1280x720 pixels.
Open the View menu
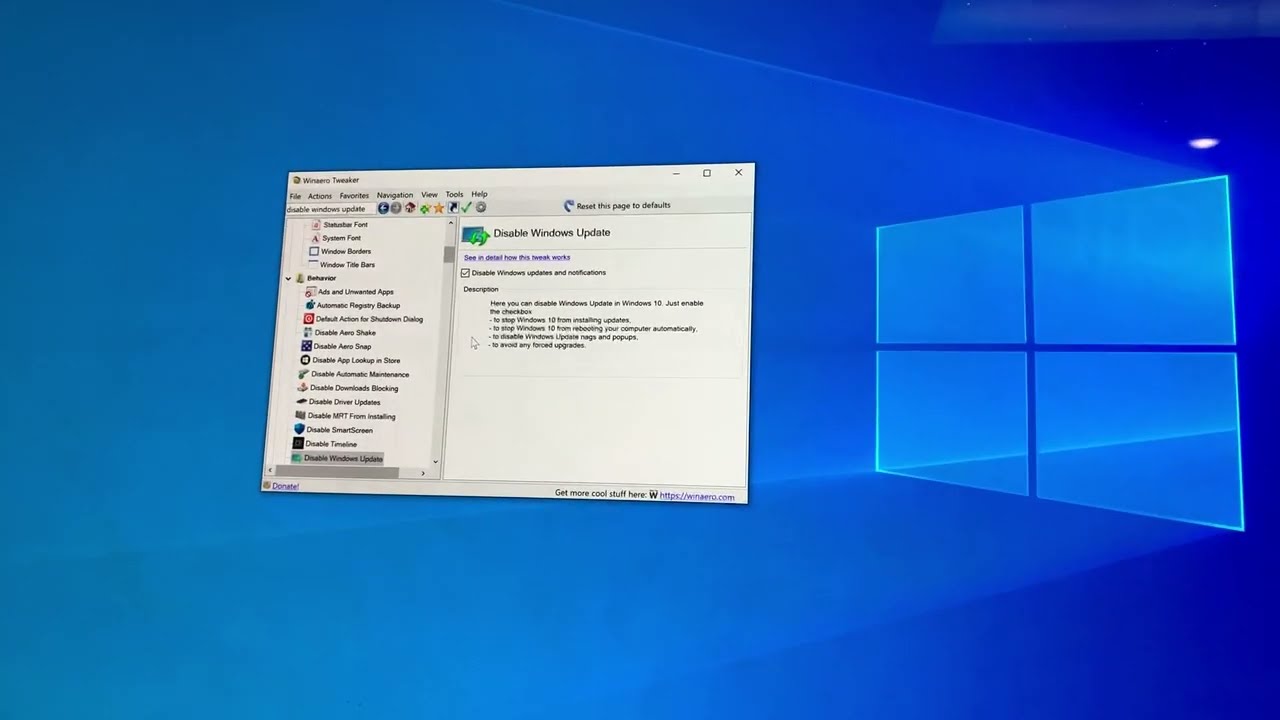(x=429, y=195)
